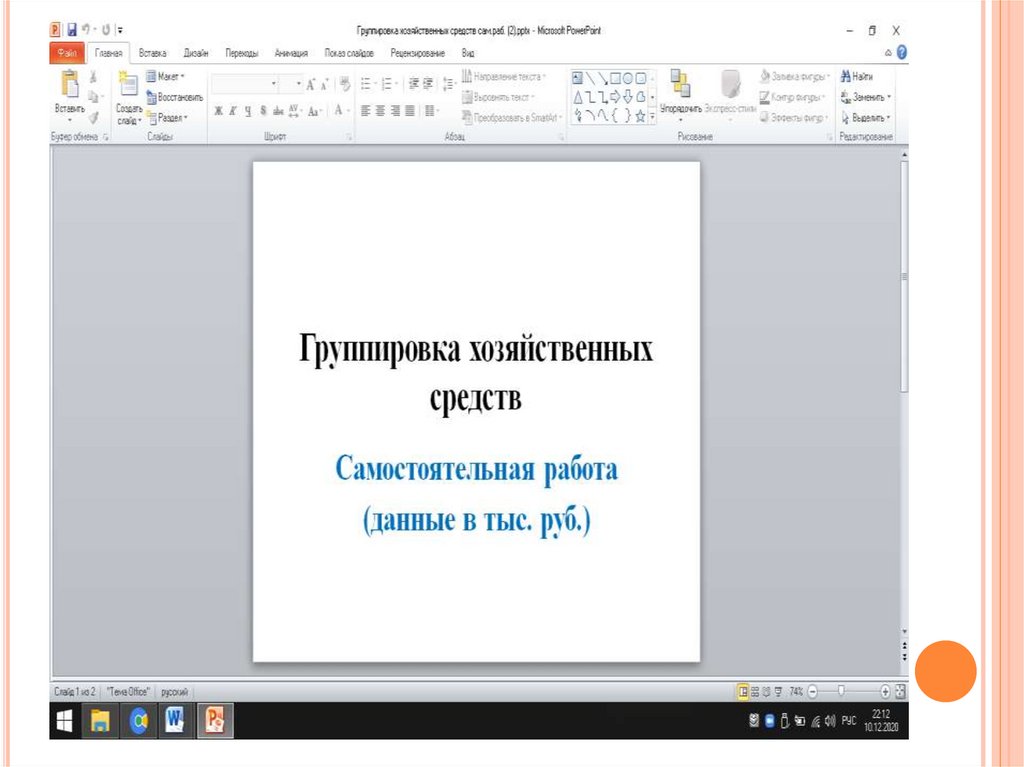1024x767 pixels.
Task: Click the Replace (Заменить) button
Action: click(866, 97)
